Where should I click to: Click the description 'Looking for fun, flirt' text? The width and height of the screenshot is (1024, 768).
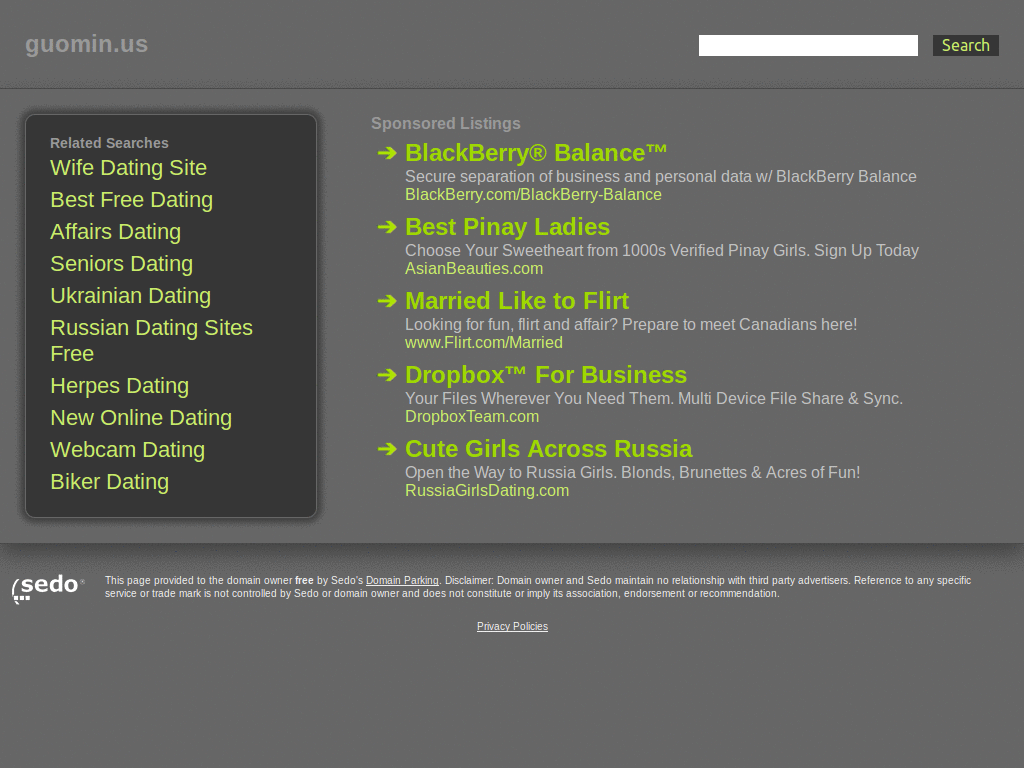(x=631, y=325)
